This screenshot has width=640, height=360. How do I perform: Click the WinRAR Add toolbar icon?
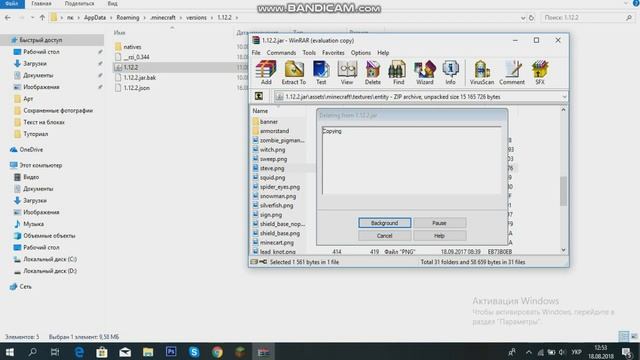click(266, 73)
